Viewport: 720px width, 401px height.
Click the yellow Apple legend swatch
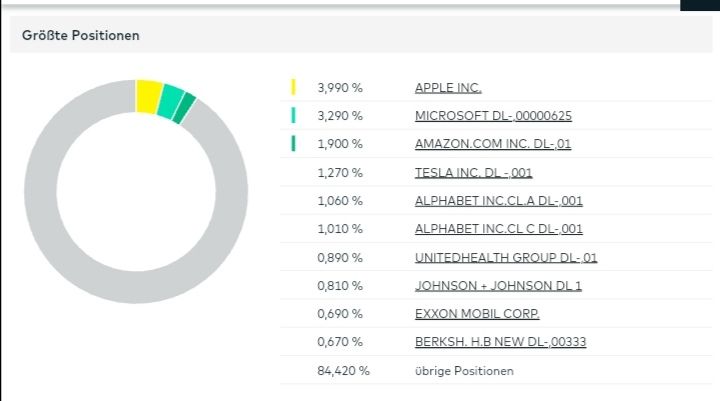coord(293,88)
